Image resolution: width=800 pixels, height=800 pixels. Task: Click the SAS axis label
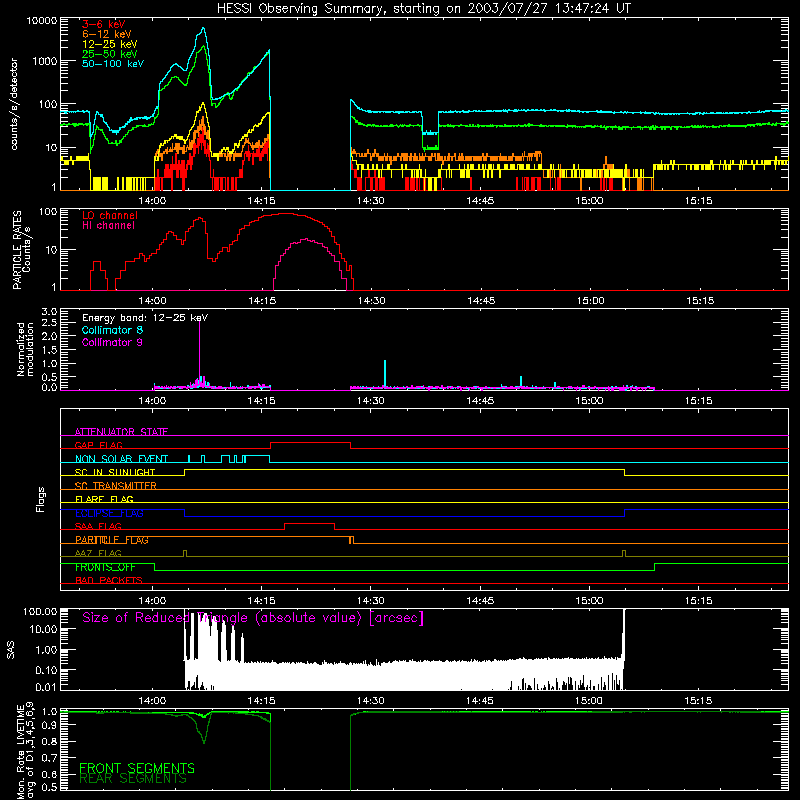[11, 650]
